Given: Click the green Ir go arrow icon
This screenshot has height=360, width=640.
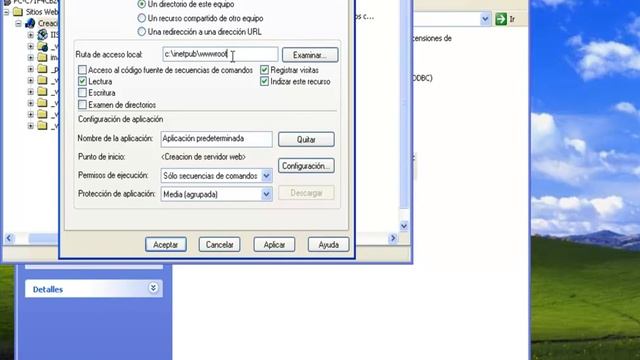Looking at the screenshot, I should point(501,19).
